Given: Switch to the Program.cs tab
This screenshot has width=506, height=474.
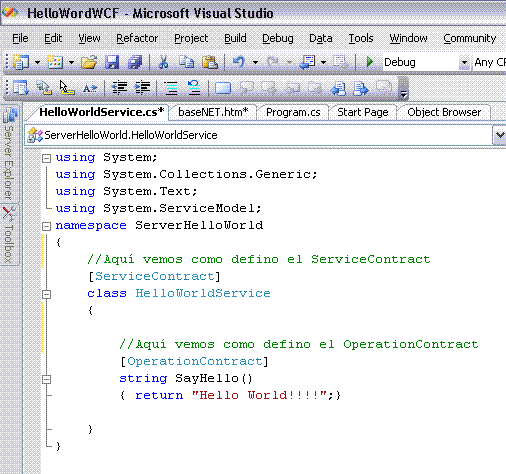Looking at the screenshot, I should pos(293,112).
